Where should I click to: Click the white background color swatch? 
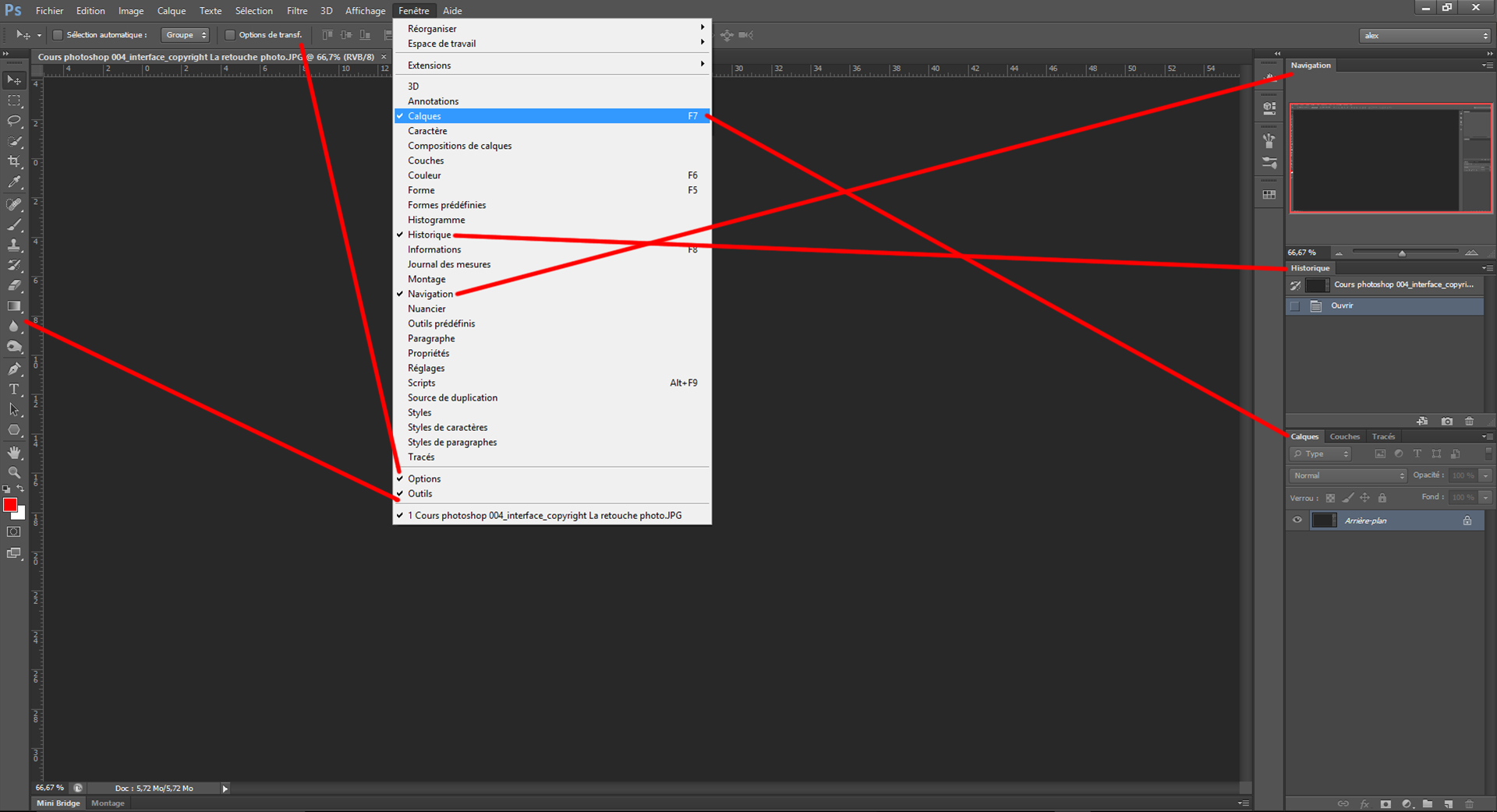pyautogui.click(x=21, y=514)
